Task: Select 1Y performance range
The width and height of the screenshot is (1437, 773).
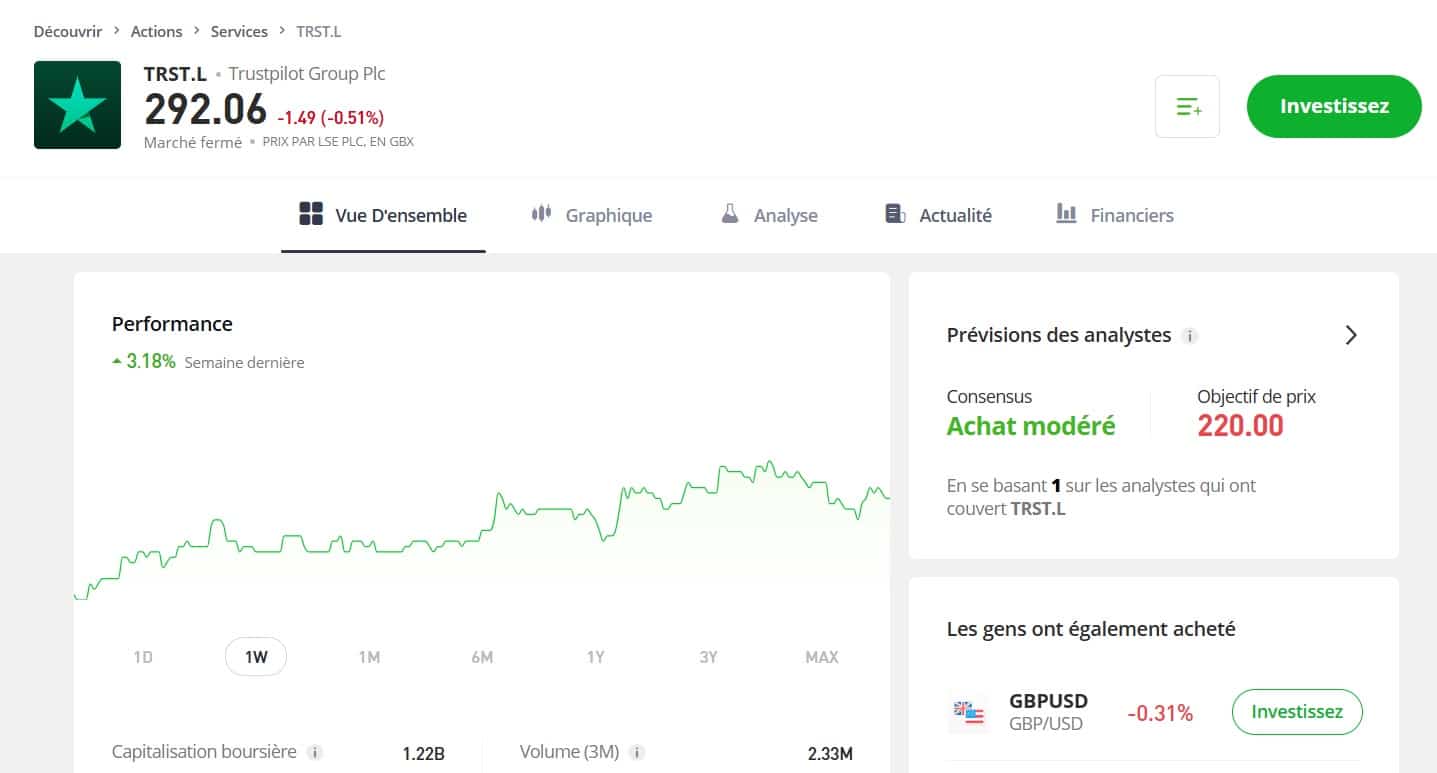Action: point(595,657)
